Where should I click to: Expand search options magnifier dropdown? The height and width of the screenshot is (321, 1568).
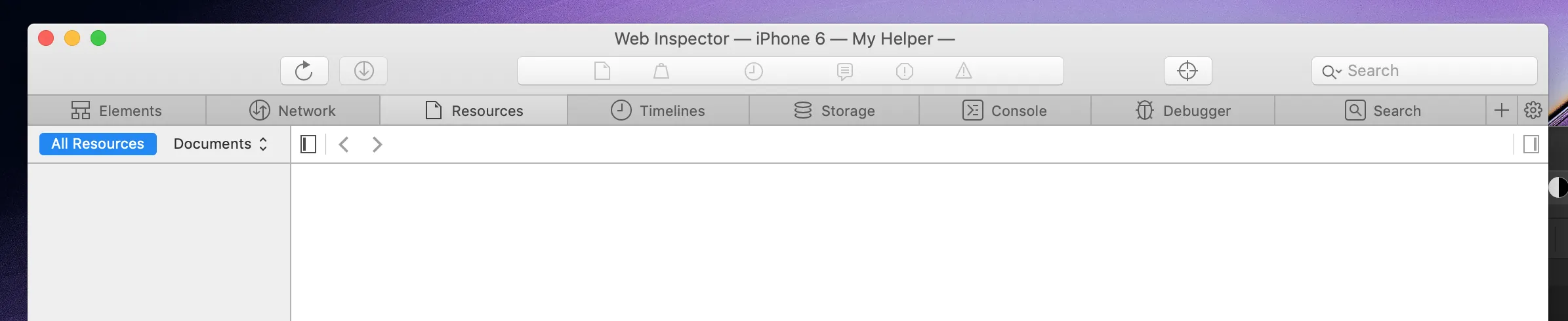click(x=1331, y=71)
